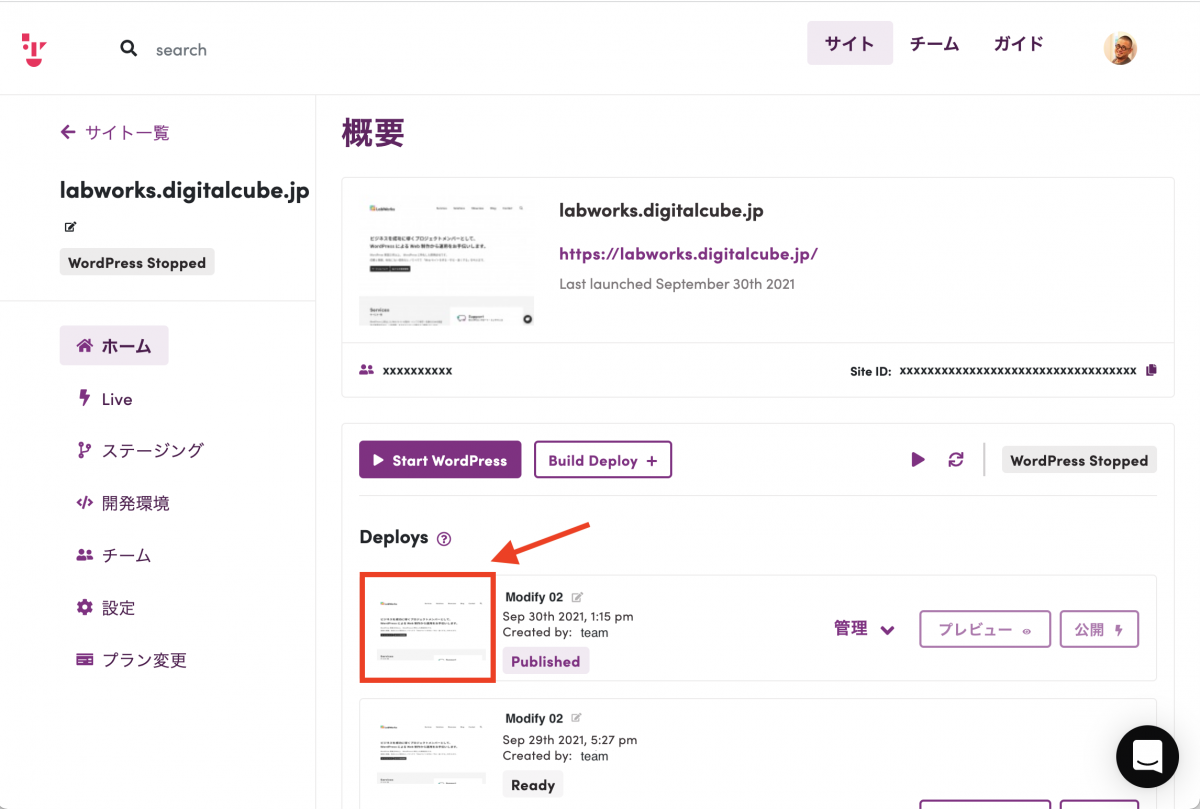Open Deploys help question mark icon
This screenshot has height=809, width=1200.
click(x=444, y=538)
